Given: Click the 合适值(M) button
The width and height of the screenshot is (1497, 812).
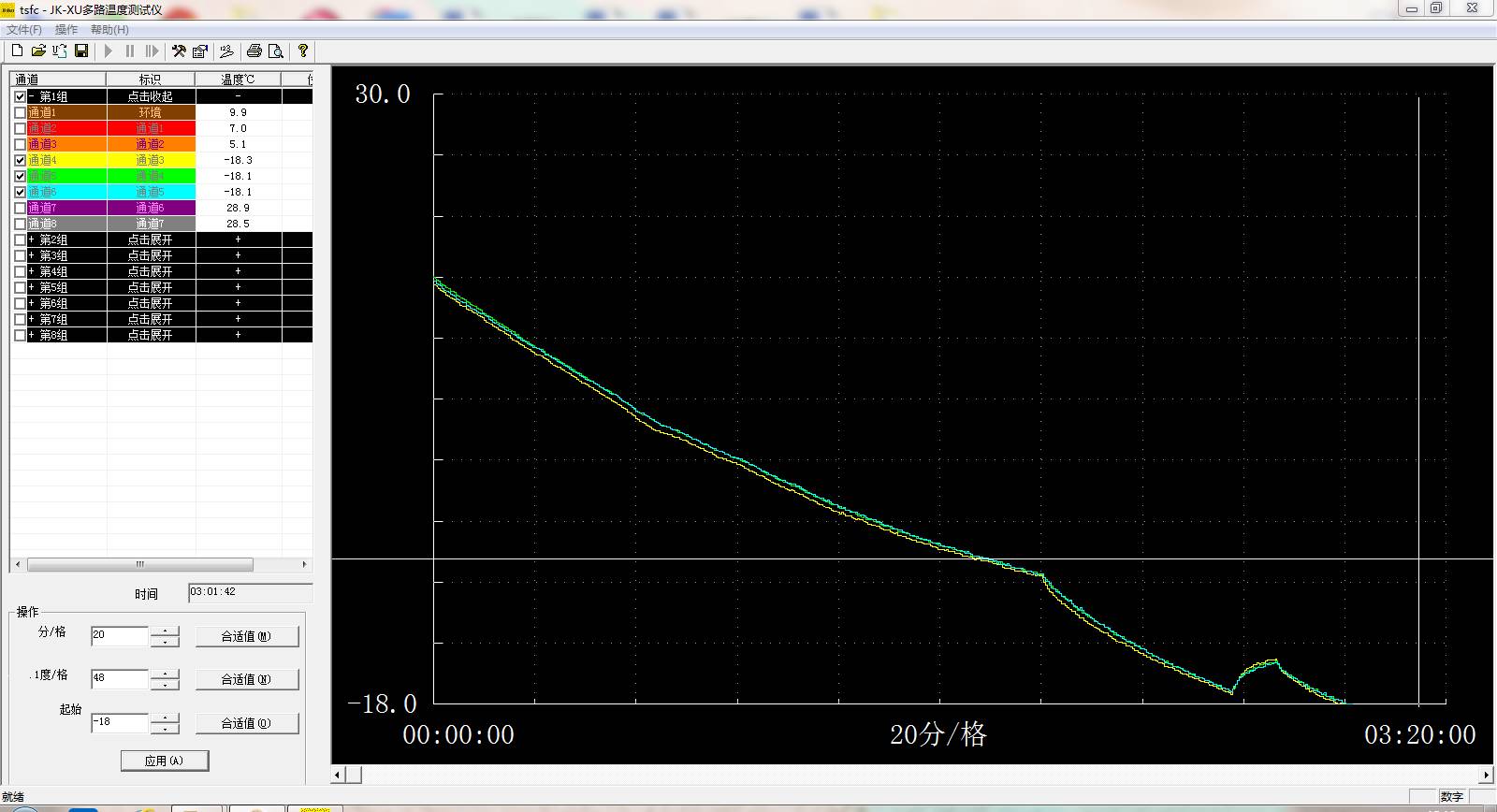Looking at the screenshot, I should click(x=247, y=636).
